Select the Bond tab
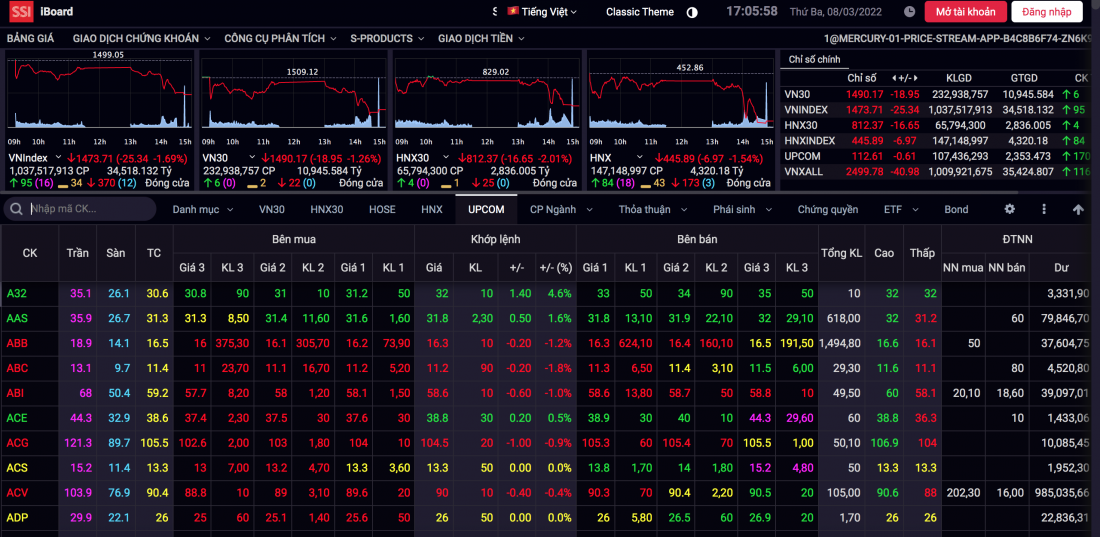 956,209
